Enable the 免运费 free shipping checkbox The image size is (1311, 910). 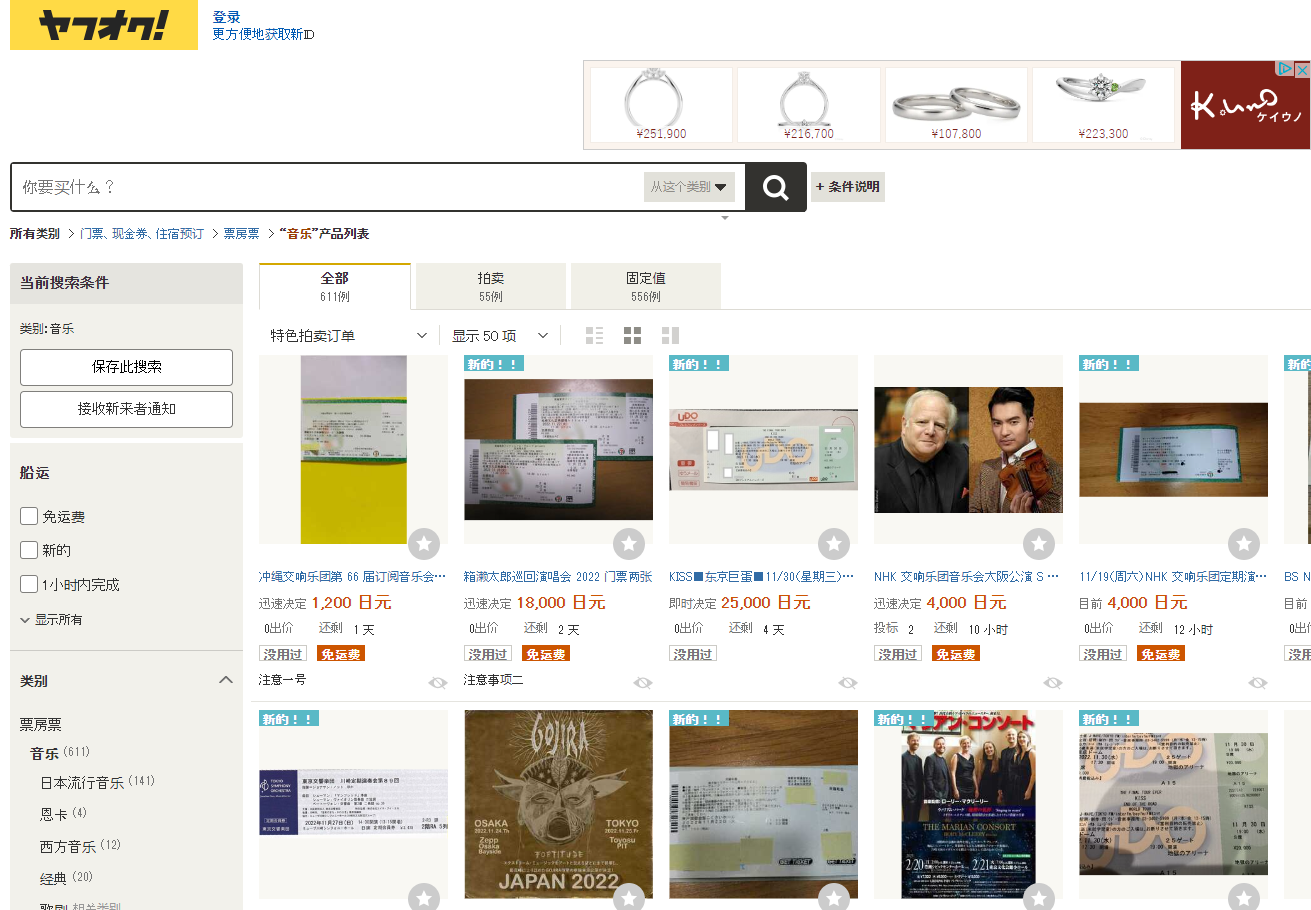coord(30,517)
